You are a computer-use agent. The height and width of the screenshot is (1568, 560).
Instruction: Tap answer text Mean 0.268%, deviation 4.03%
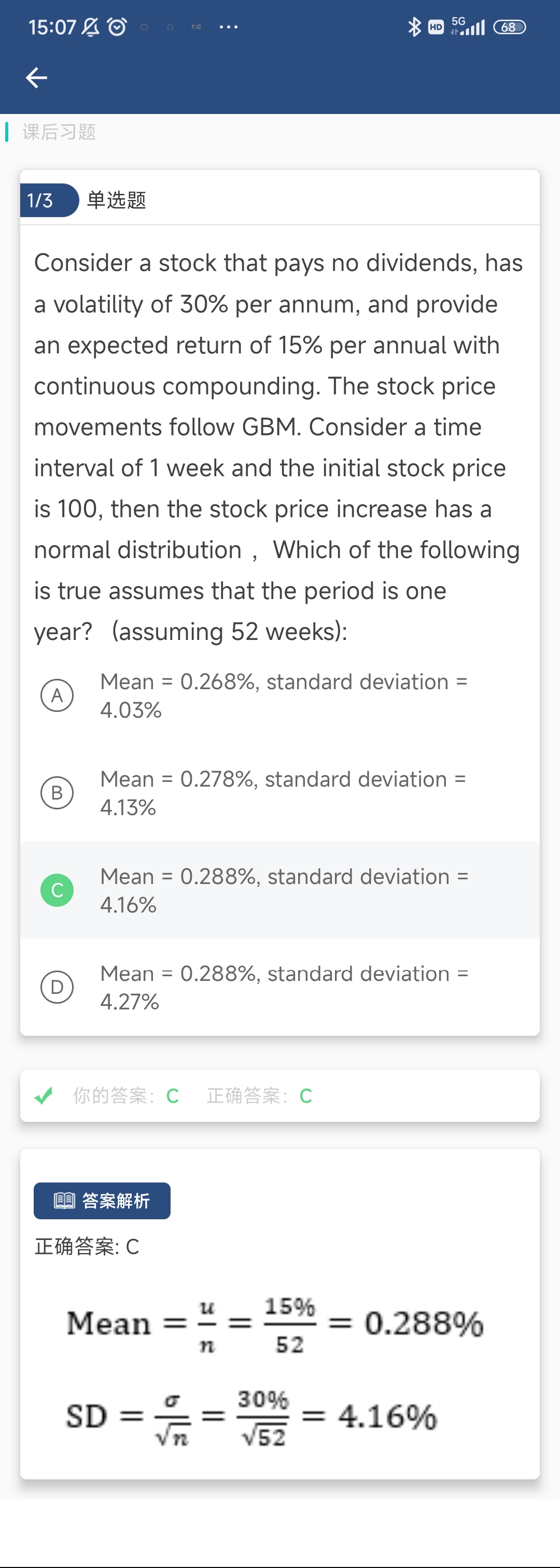[x=283, y=695]
